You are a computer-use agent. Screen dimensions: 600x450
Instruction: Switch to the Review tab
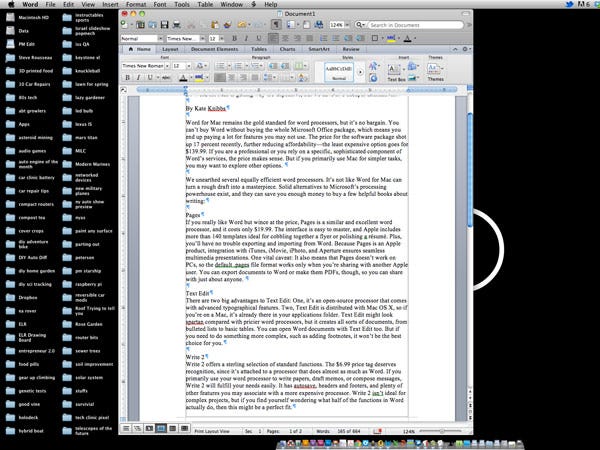[x=351, y=49]
